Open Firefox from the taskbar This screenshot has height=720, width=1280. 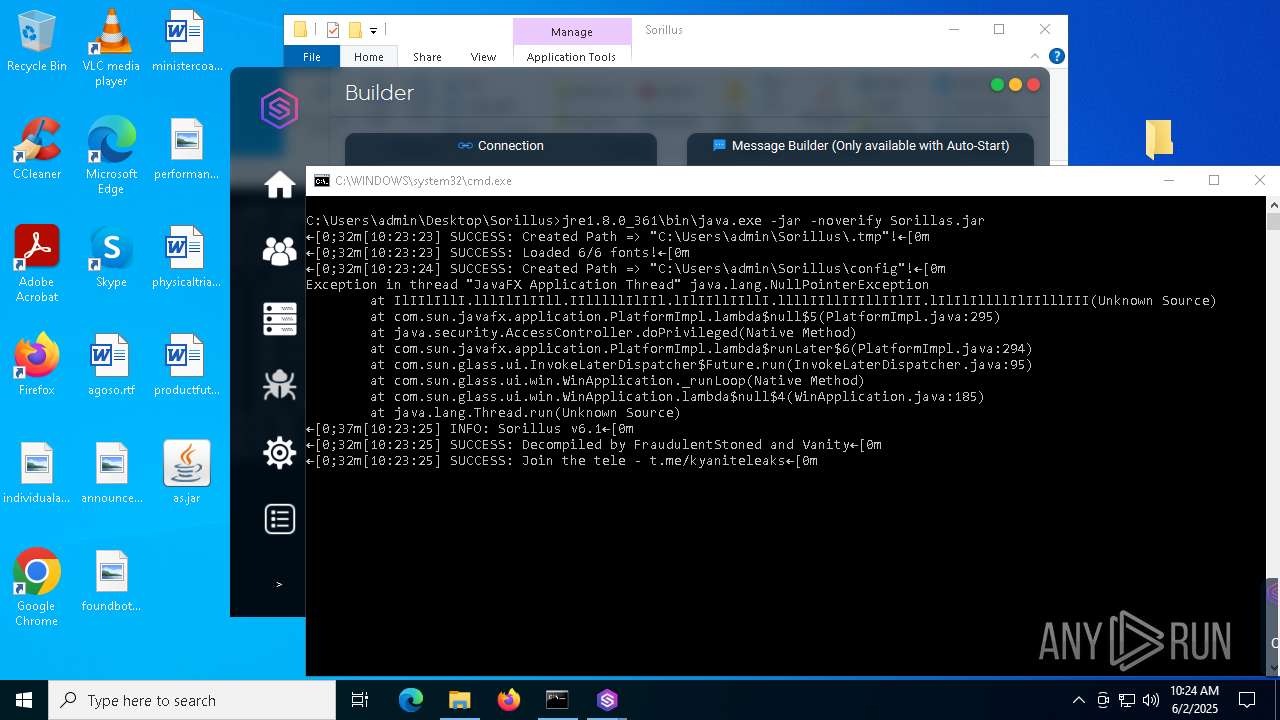point(508,700)
